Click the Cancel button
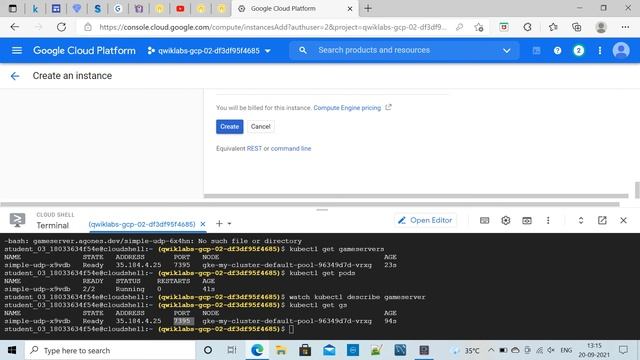This screenshot has height=360, width=640. (x=260, y=127)
